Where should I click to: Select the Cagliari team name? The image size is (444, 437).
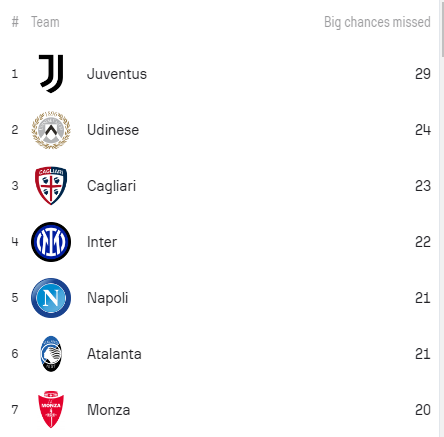click(x=111, y=186)
